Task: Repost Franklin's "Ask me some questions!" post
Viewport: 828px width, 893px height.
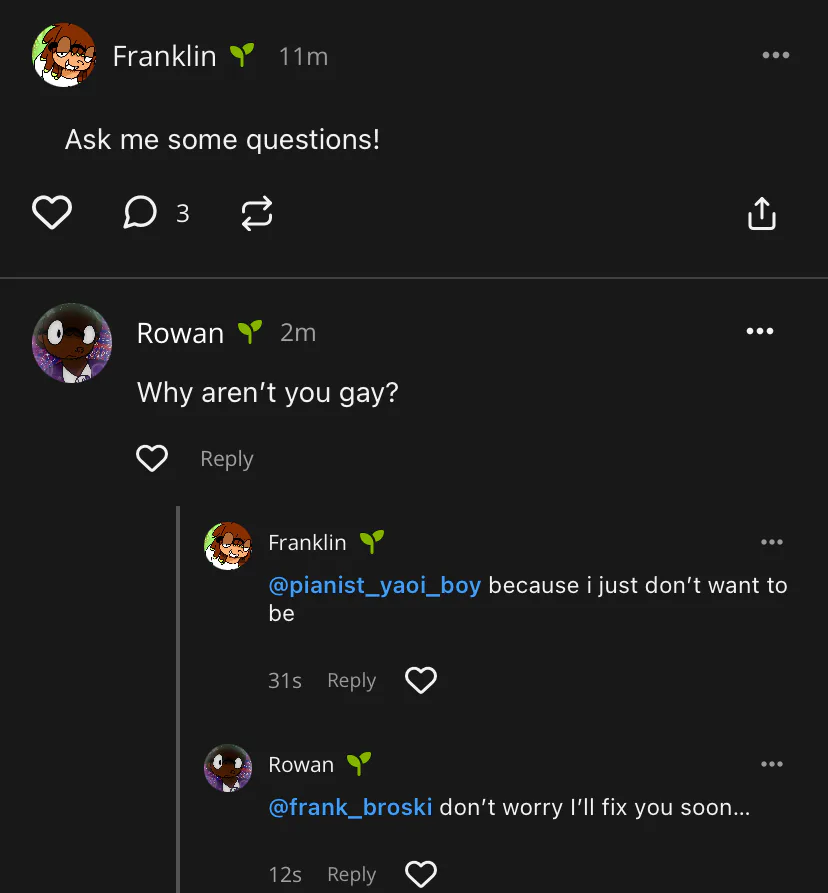Action: 257,213
